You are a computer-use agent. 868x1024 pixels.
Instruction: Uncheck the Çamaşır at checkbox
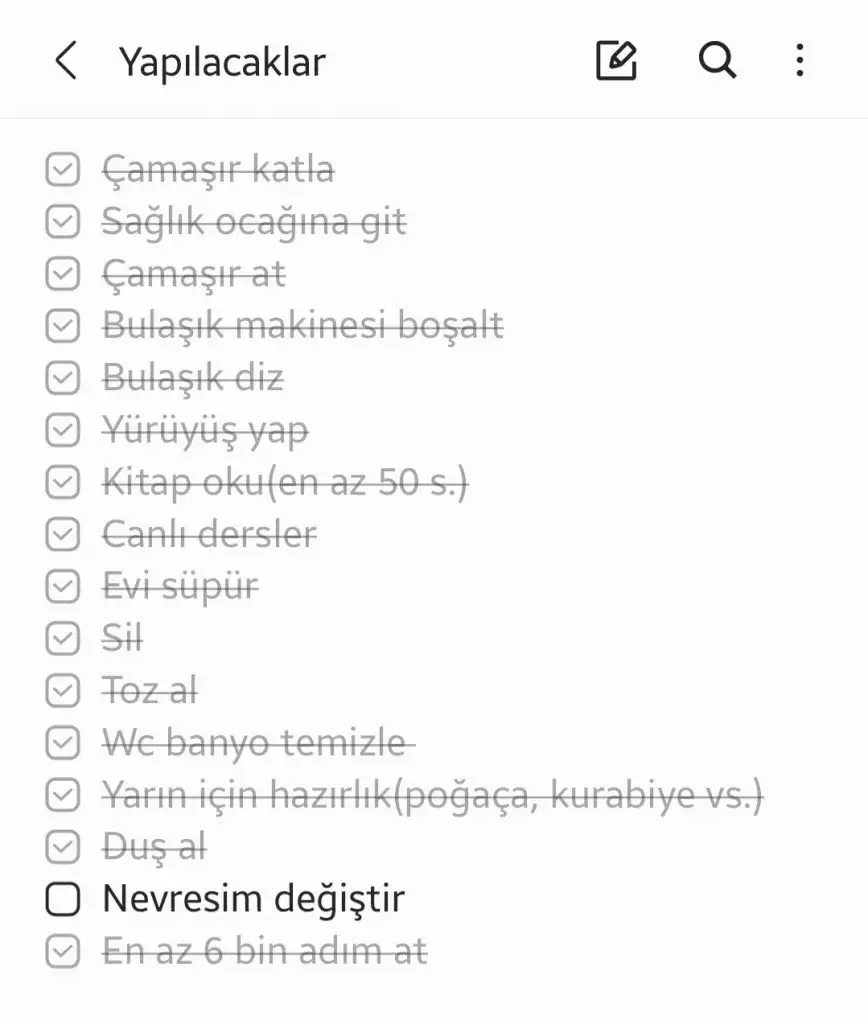click(63, 274)
